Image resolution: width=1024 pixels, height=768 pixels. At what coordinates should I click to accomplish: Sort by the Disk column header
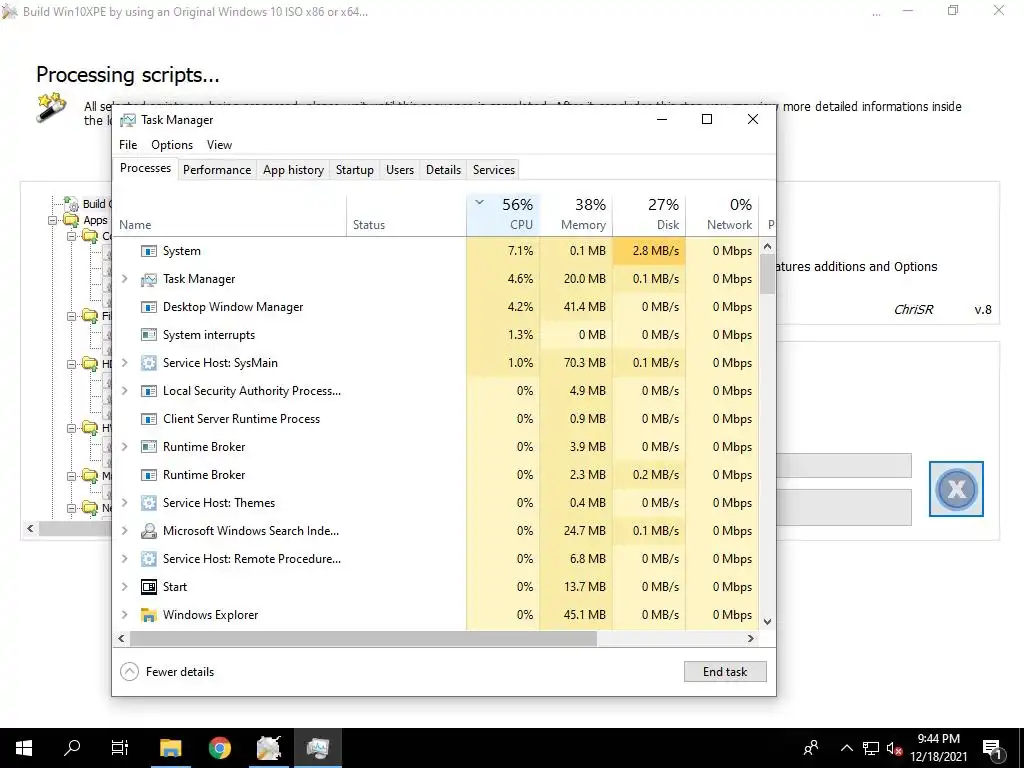649,214
